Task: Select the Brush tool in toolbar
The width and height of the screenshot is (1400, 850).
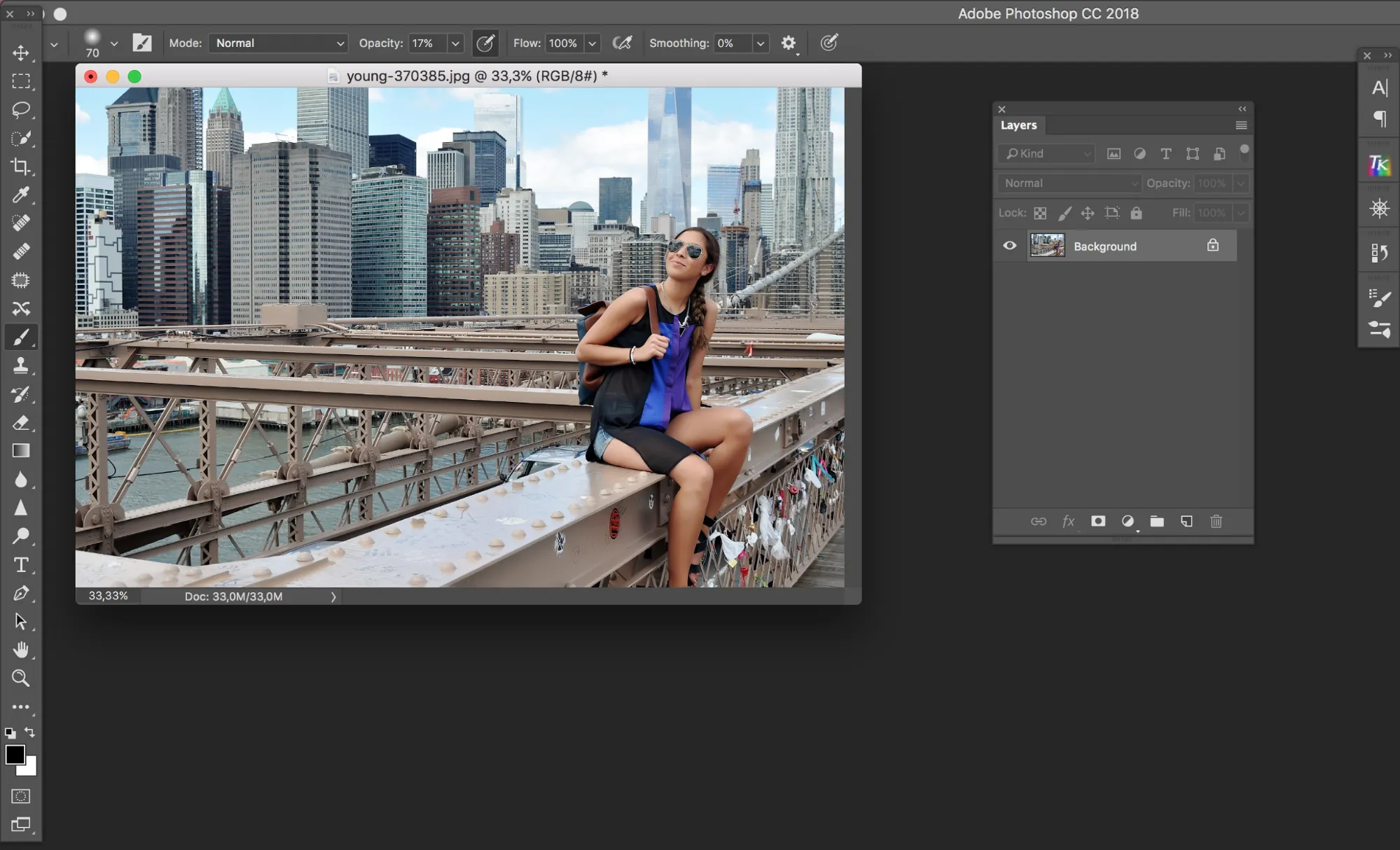Action: pyautogui.click(x=20, y=337)
